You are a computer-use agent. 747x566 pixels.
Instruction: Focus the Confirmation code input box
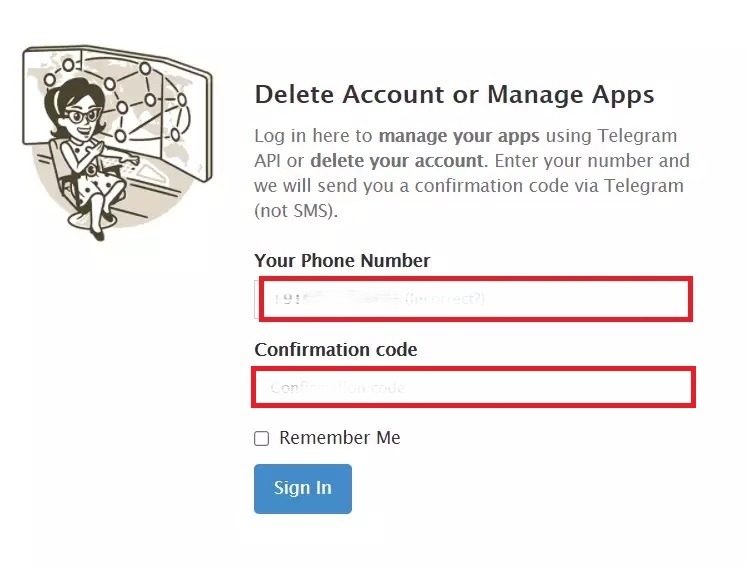coord(474,387)
